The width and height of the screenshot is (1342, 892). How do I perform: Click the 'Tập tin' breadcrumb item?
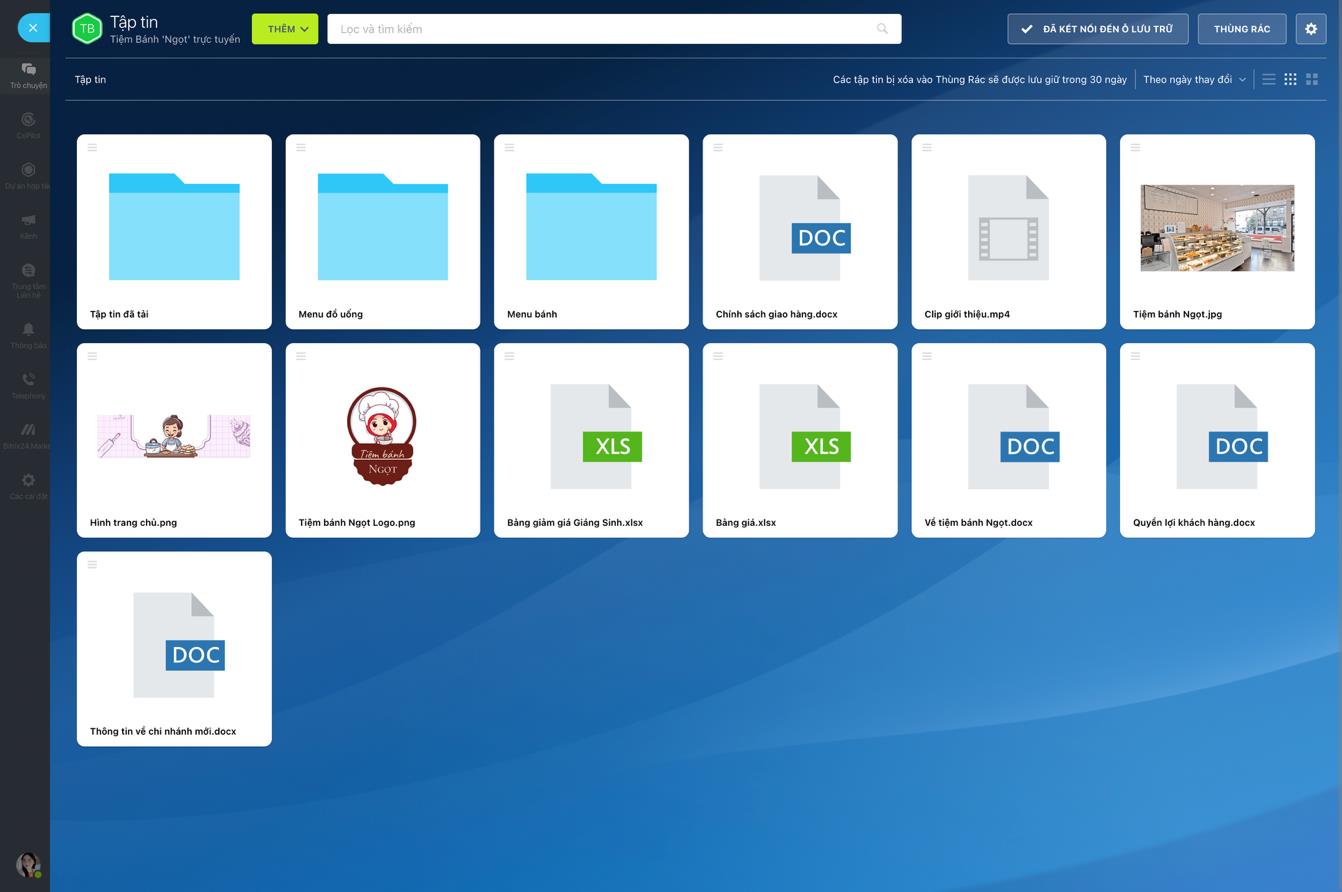90,80
